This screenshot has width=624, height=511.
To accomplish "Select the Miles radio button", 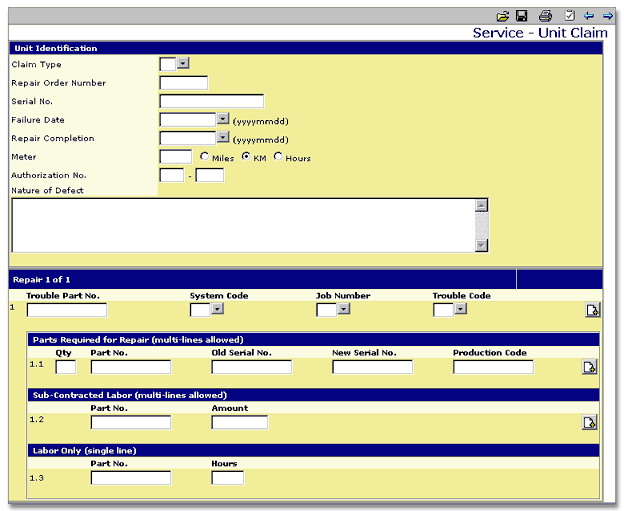I will click(x=205, y=157).
